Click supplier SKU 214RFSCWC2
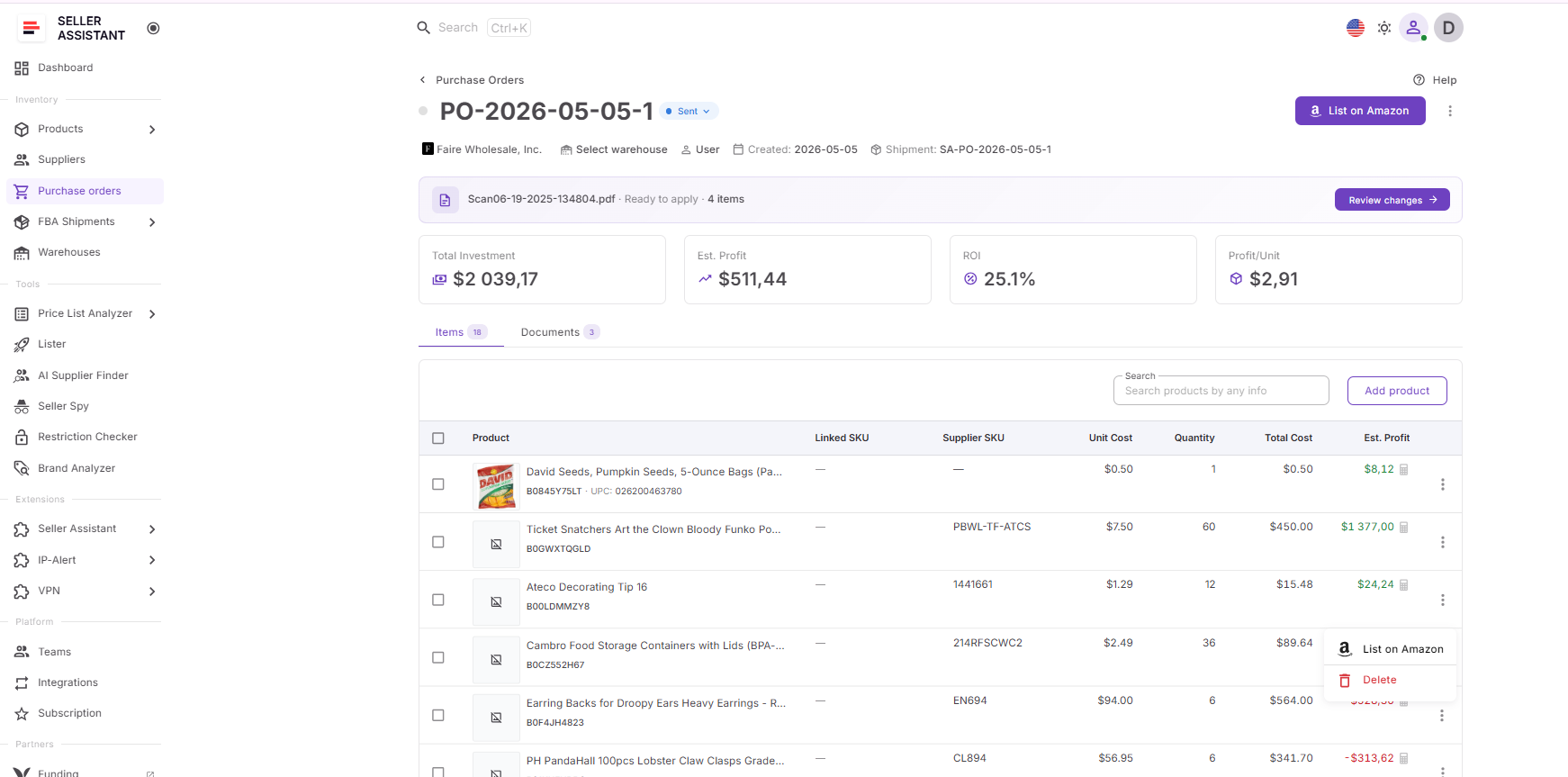This screenshot has width=1568, height=777. click(x=987, y=643)
